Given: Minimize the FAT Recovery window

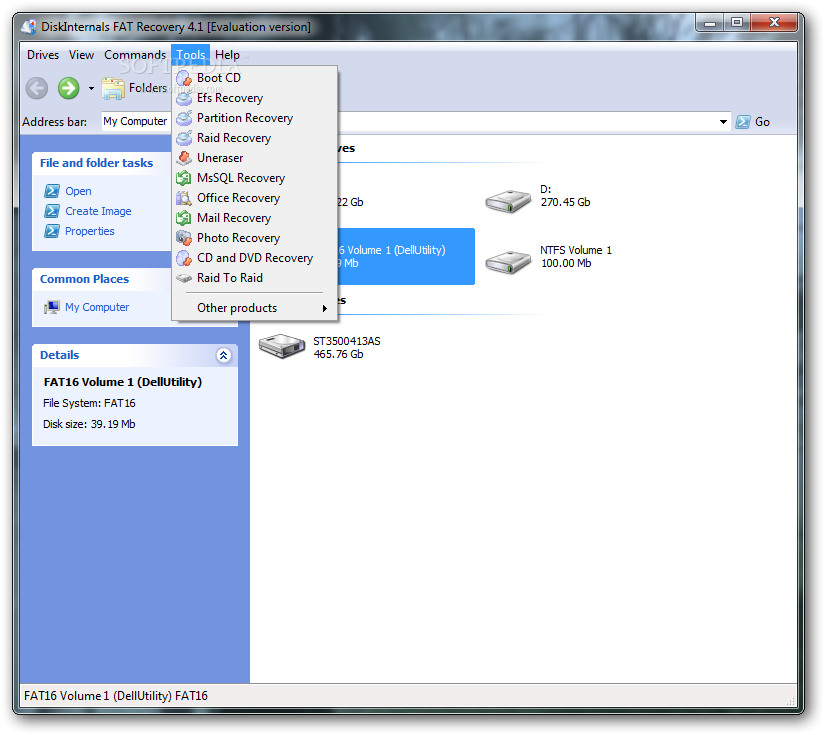Looking at the screenshot, I should (710, 22).
